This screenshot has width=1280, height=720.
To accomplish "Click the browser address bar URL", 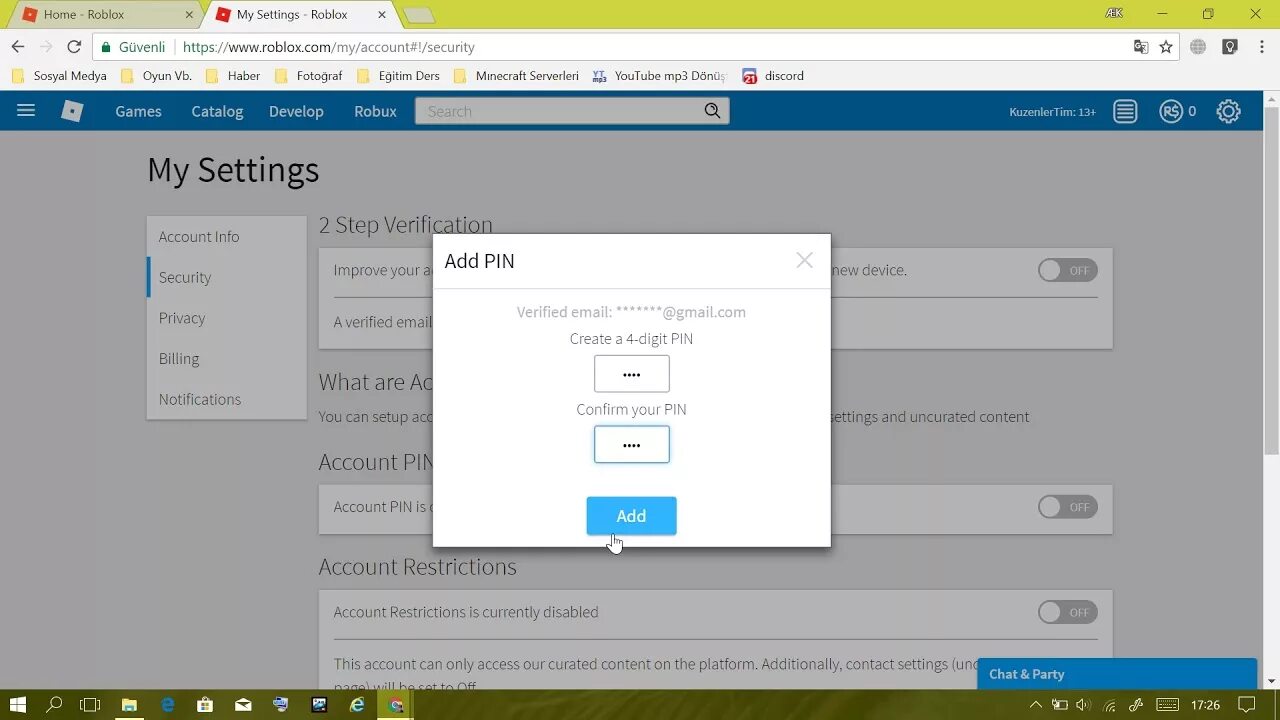I will [x=329, y=47].
